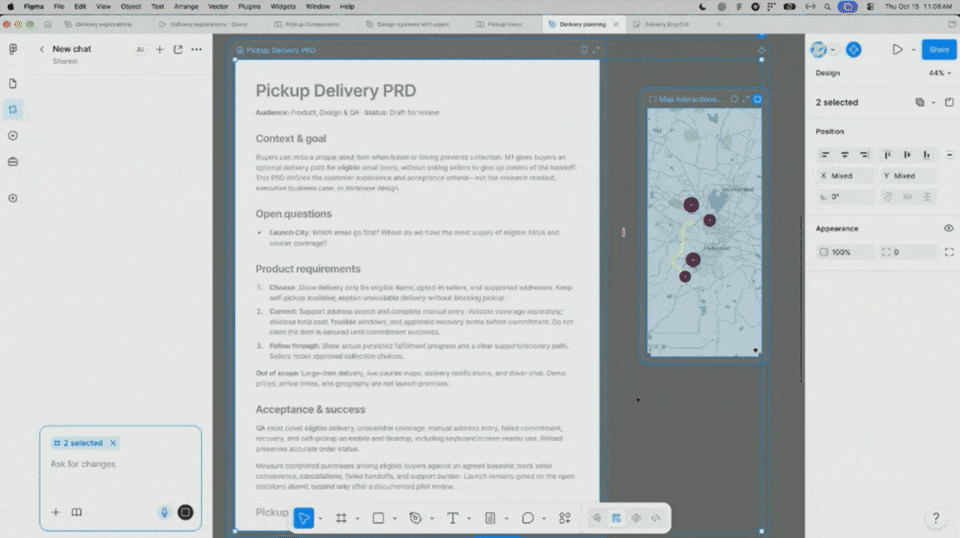960x538 pixels.
Task: Toggle the draw mode button in toolbar
Action: (596, 518)
